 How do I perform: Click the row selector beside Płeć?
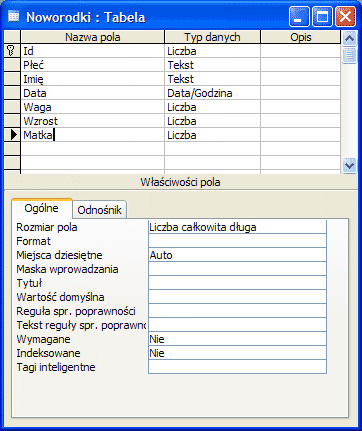[x=12, y=65]
